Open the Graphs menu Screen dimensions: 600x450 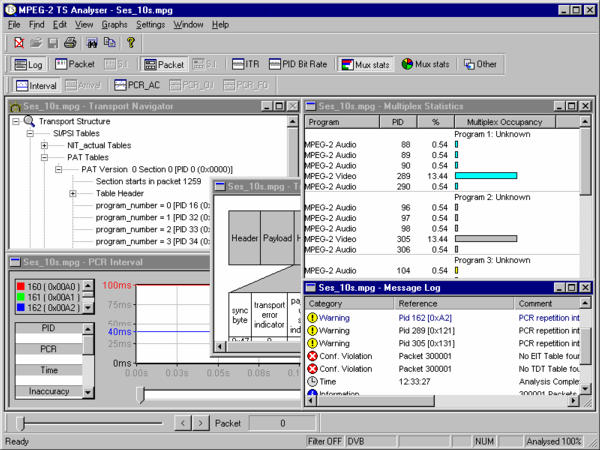(113, 23)
